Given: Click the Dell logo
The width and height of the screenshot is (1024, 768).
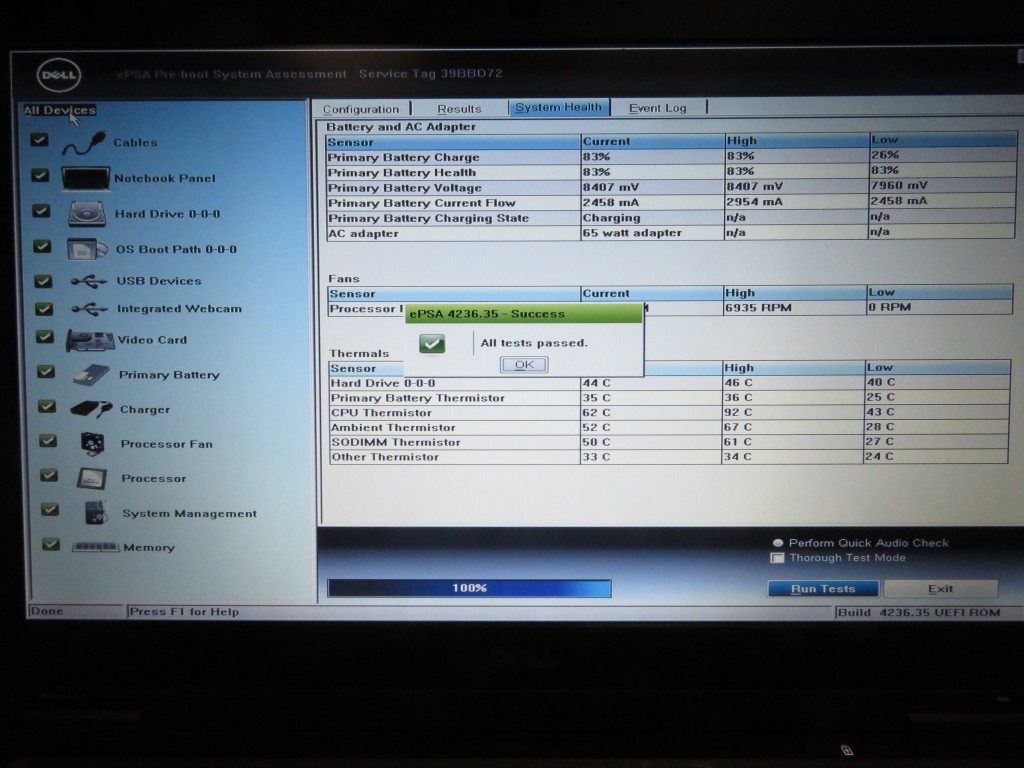Looking at the screenshot, I should click(x=59, y=75).
